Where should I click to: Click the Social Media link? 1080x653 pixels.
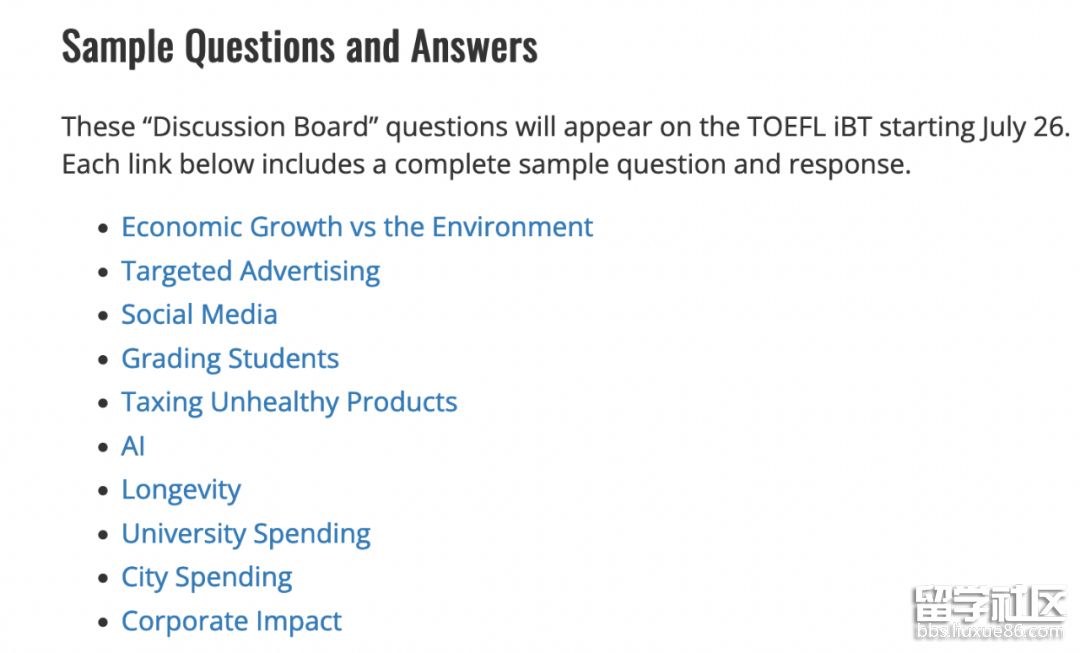199,315
